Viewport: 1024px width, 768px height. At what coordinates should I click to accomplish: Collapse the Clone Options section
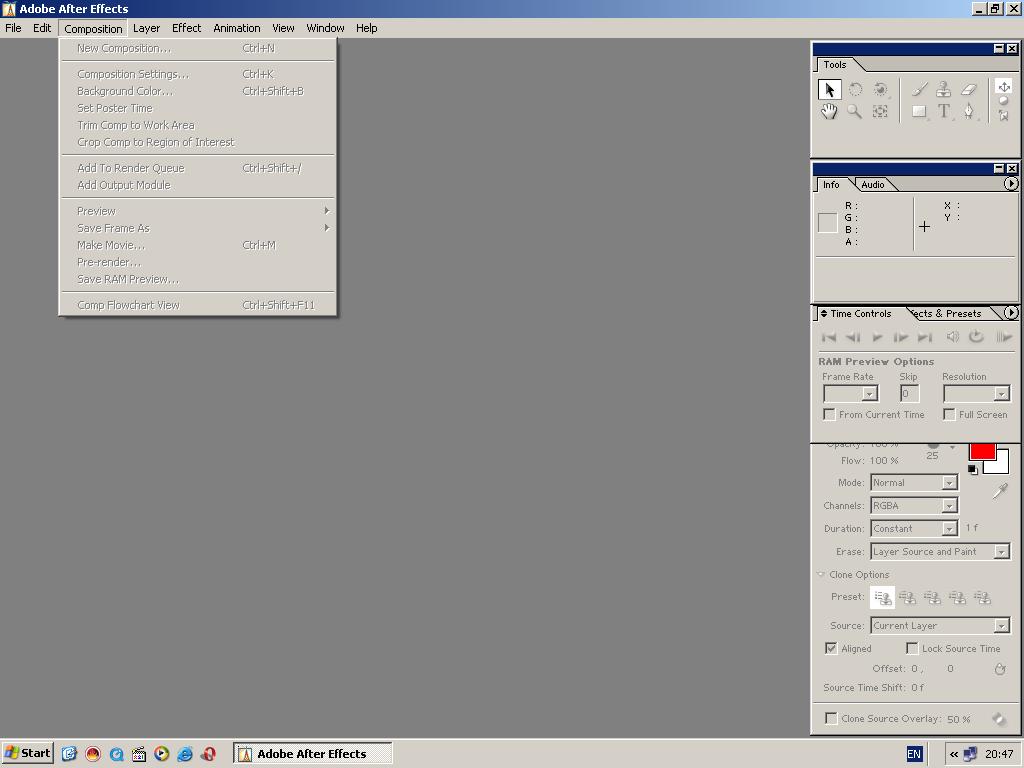[x=821, y=575]
